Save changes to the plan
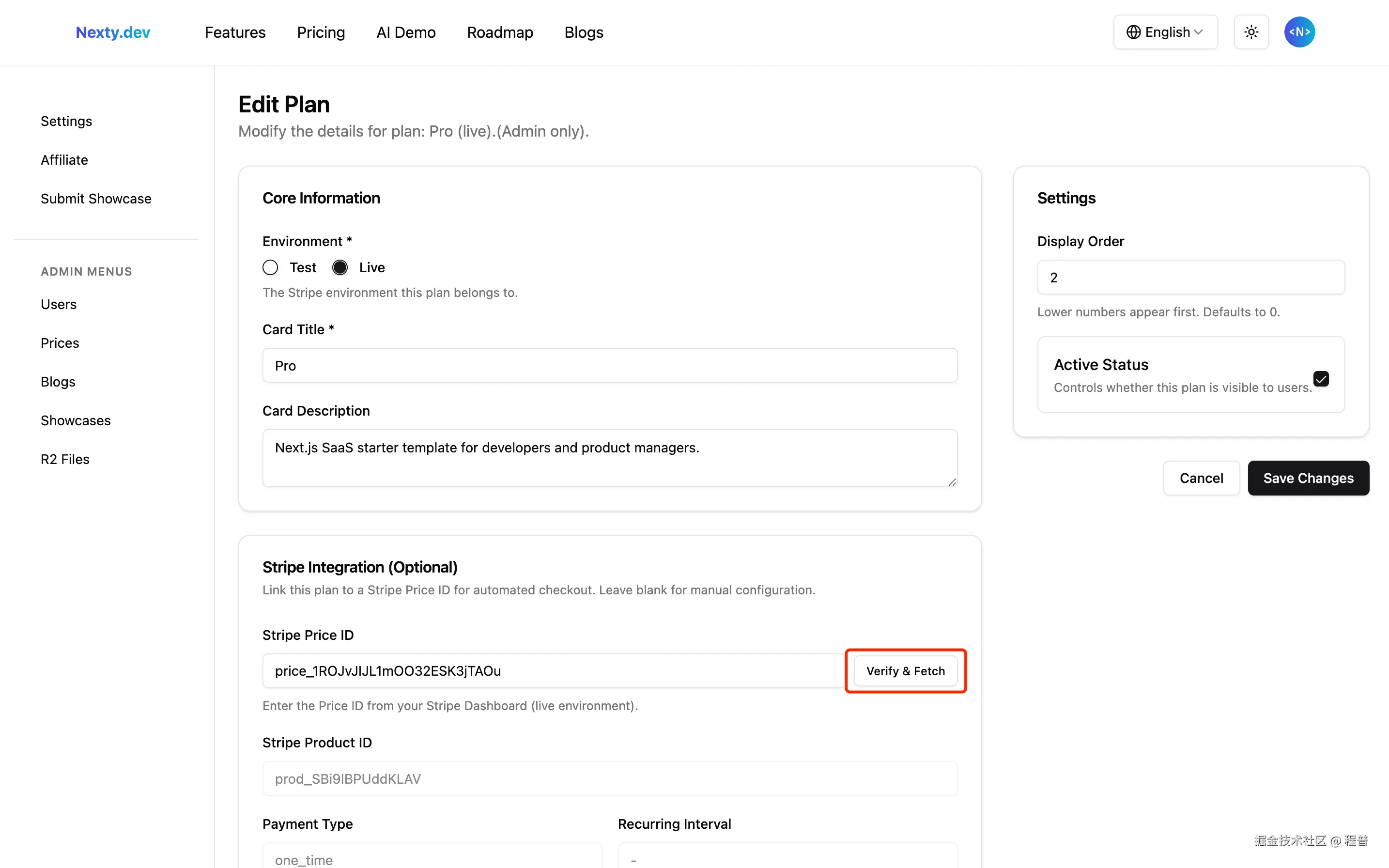 click(x=1308, y=478)
